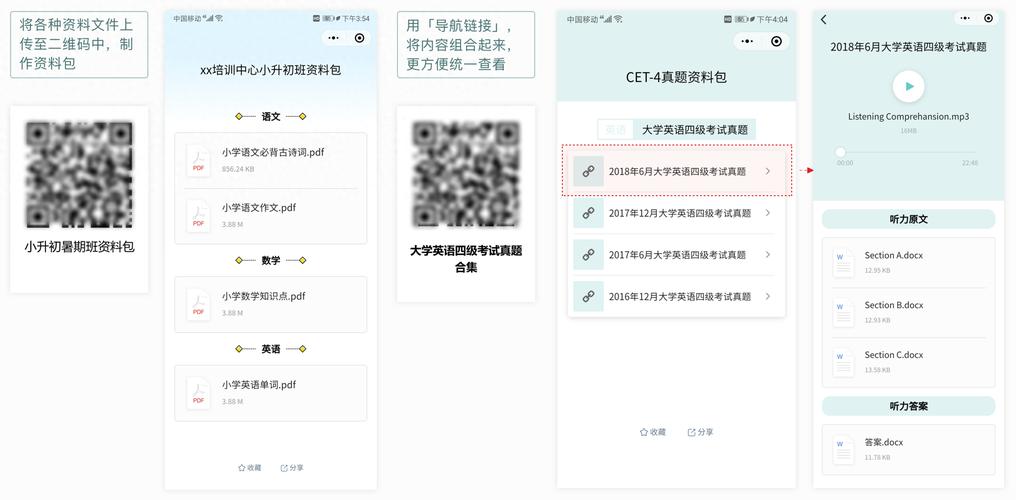Tap the Word icon of Section C.docx

tap(844, 363)
